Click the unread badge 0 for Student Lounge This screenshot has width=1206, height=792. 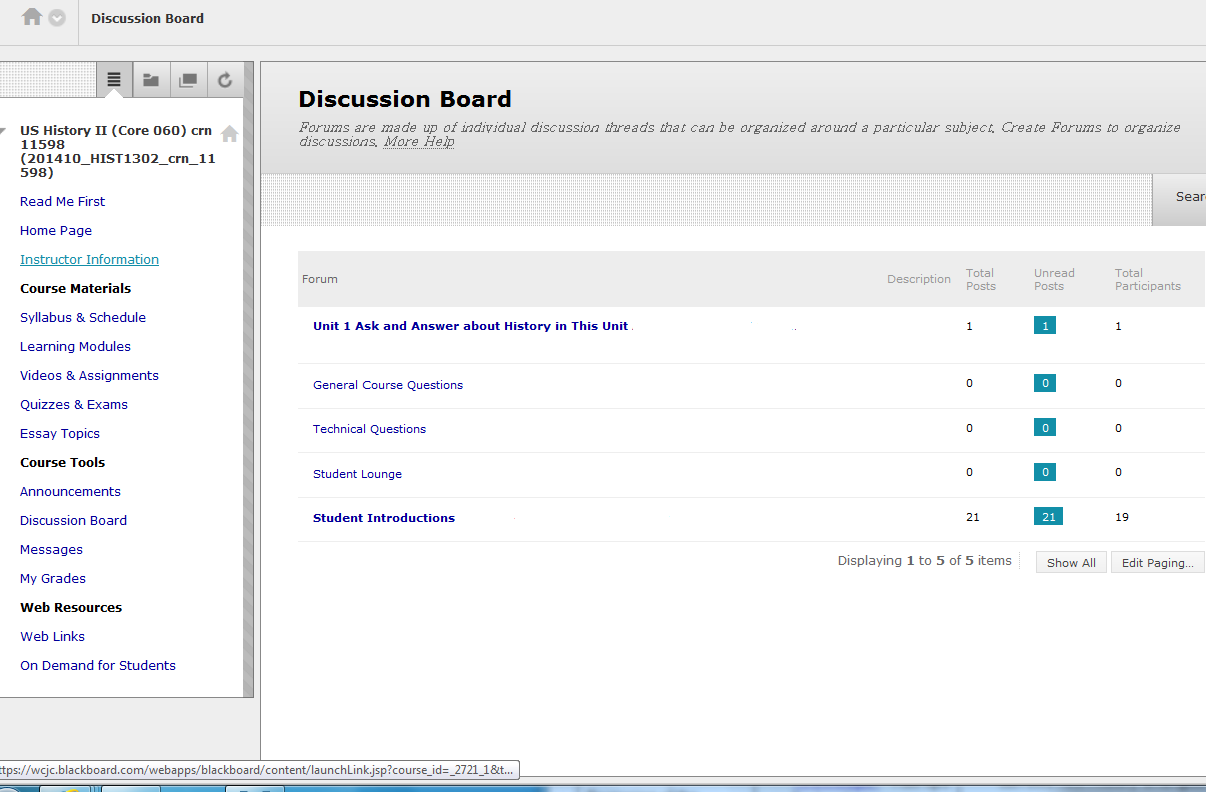point(1045,472)
